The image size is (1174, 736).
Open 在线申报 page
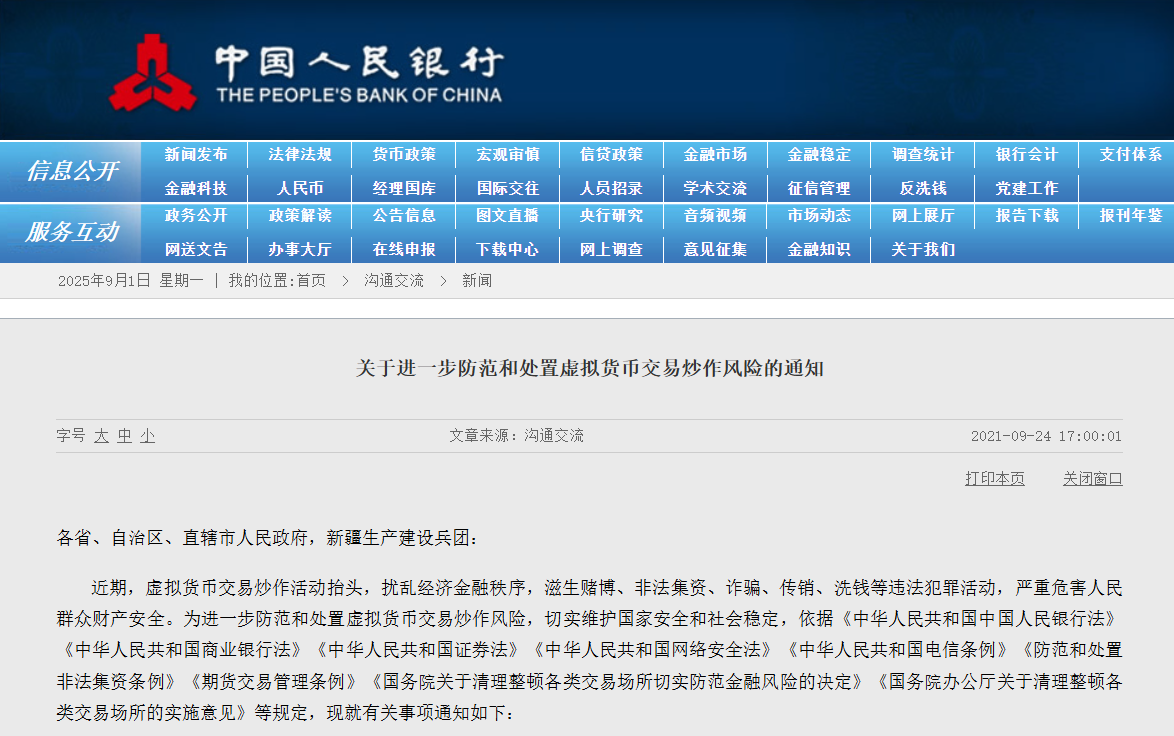(x=404, y=249)
